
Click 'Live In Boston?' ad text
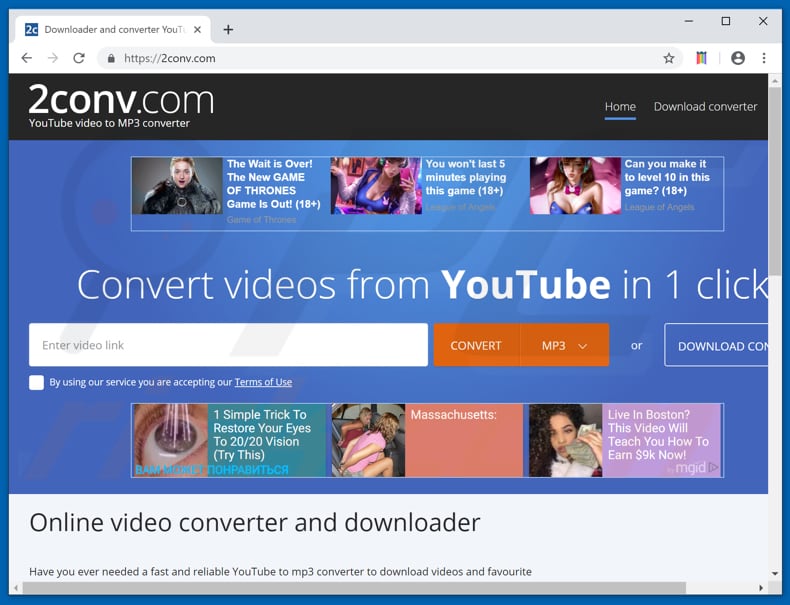[x=658, y=434]
